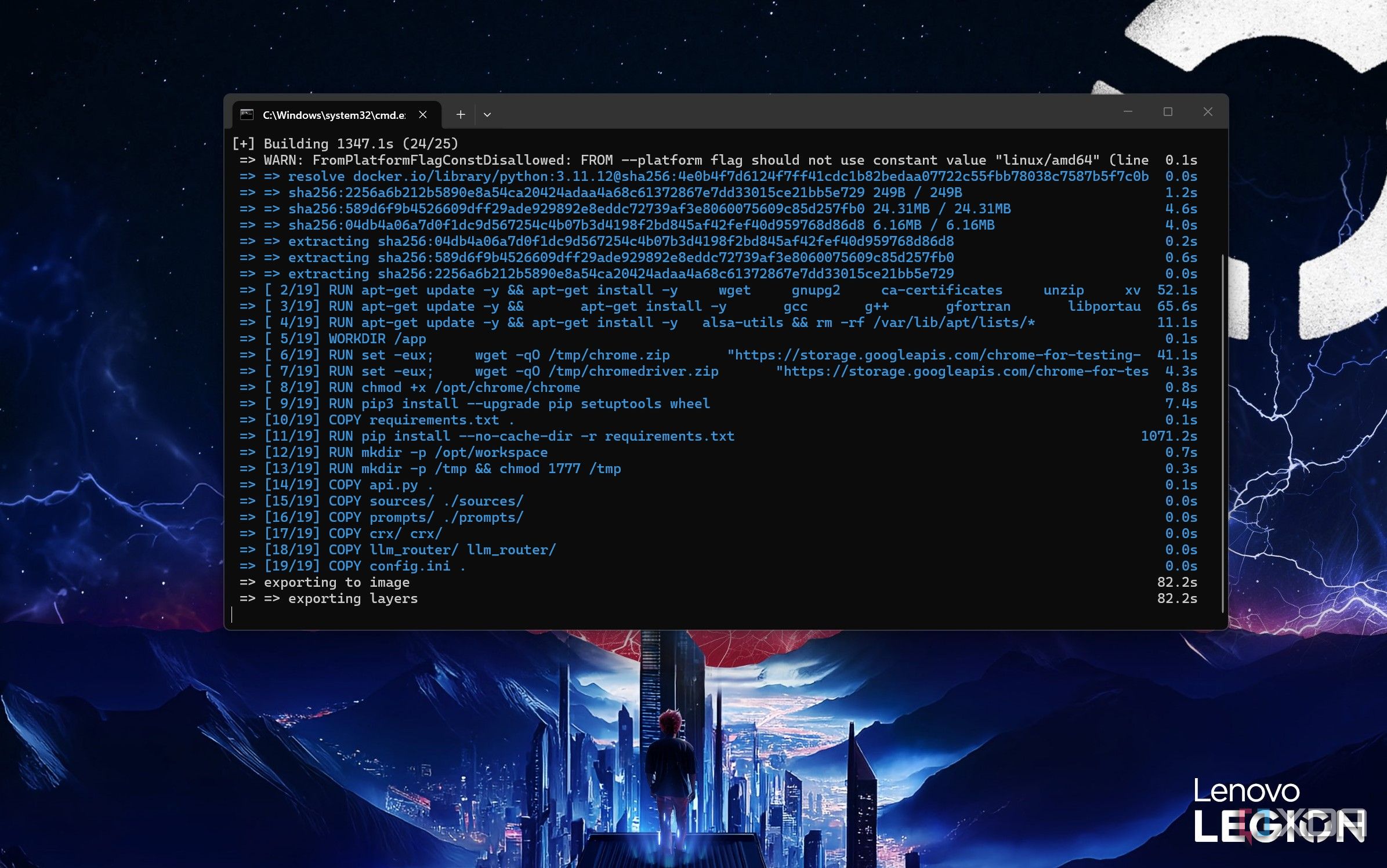Click the cmd icon in the terminal tab

247,115
